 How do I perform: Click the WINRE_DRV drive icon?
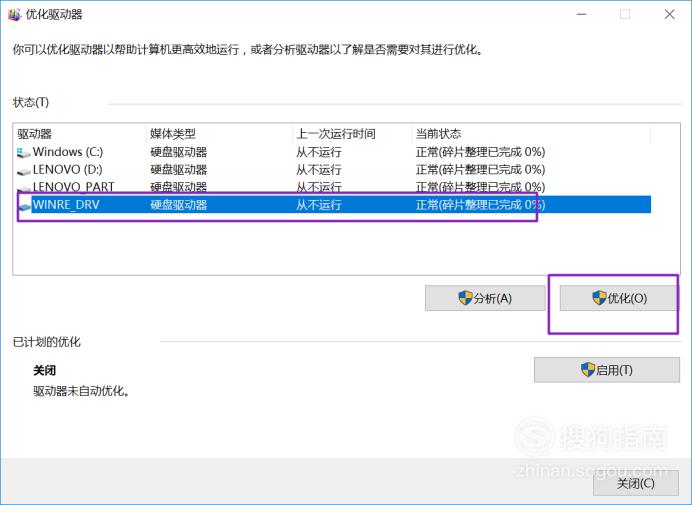pyautogui.click(x=24, y=206)
